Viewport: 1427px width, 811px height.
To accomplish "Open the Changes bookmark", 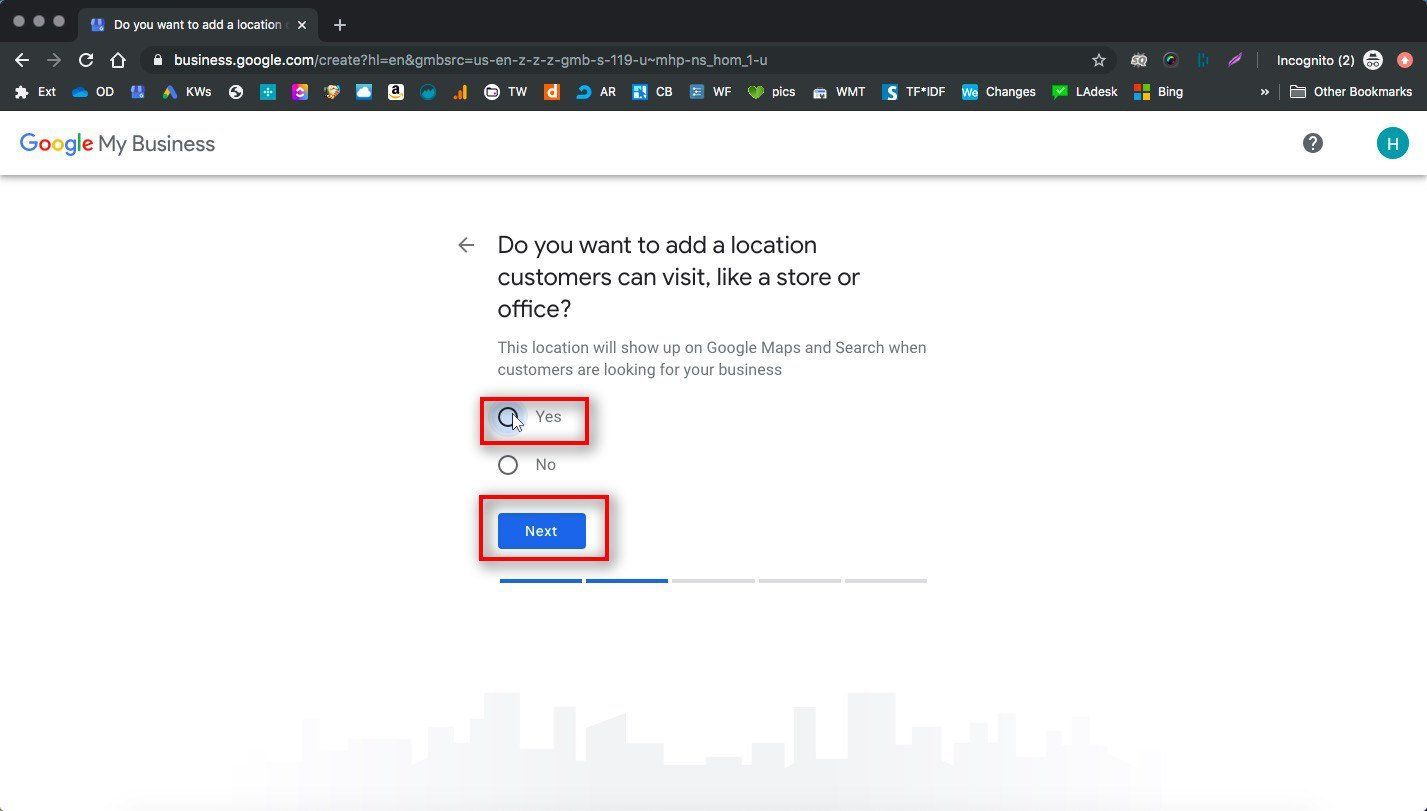I will 999,92.
